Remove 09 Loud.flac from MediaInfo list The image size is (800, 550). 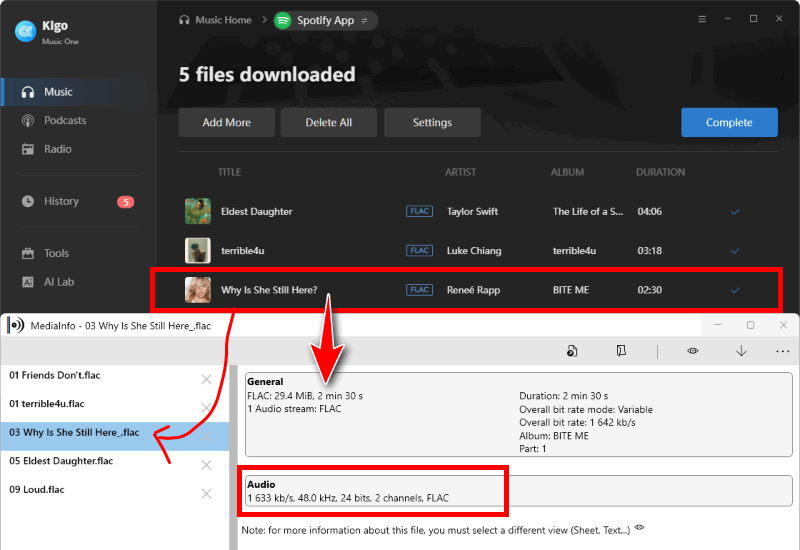[206, 493]
